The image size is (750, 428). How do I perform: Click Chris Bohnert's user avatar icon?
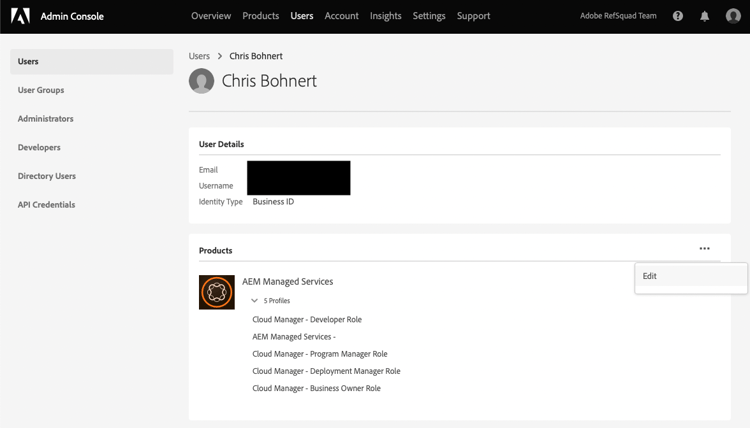pyautogui.click(x=202, y=81)
